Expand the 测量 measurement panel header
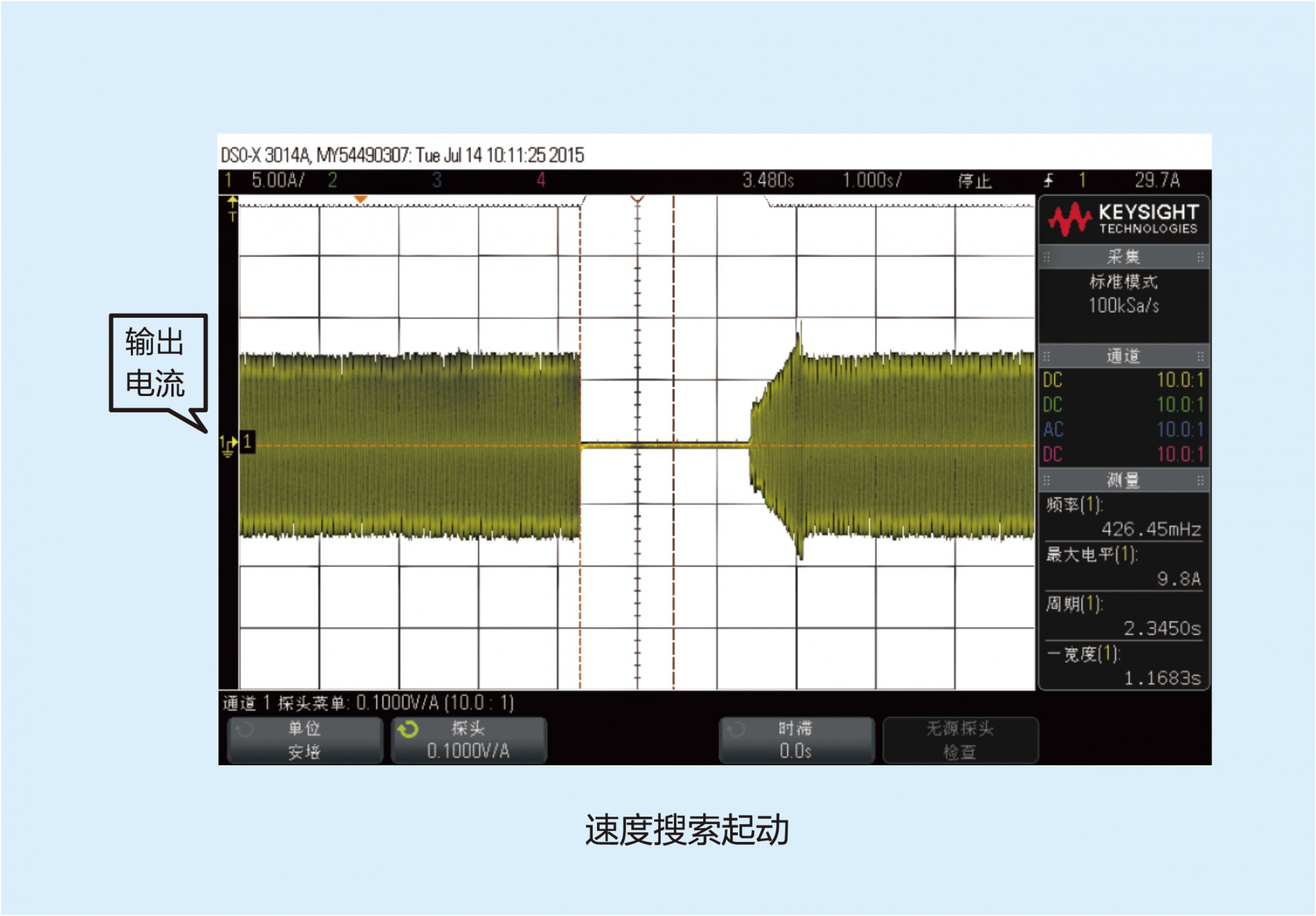This screenshot has height=916, width=1316. (x=1123, y=480)
